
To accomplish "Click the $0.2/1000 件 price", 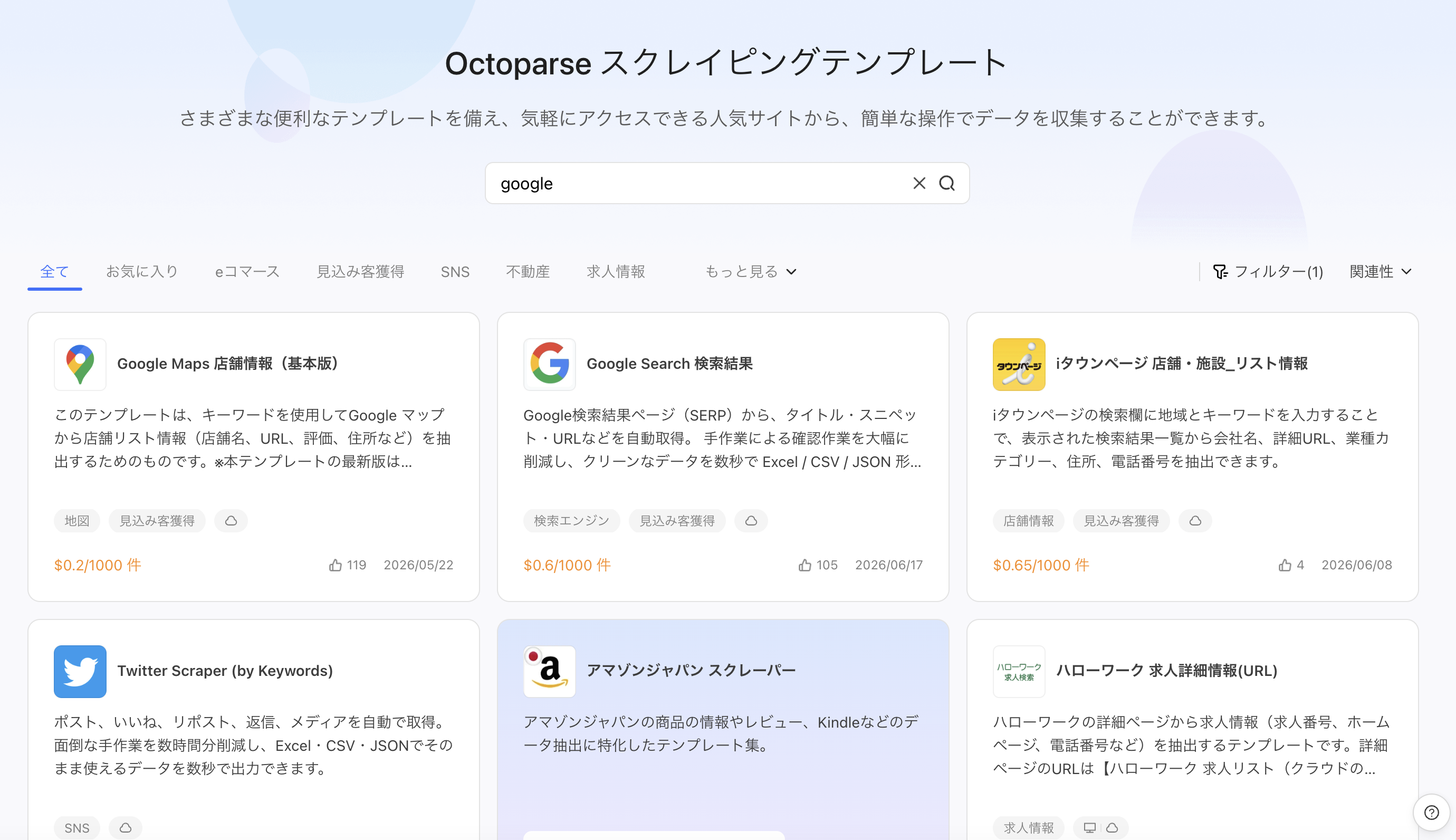I will coord(98,565).
